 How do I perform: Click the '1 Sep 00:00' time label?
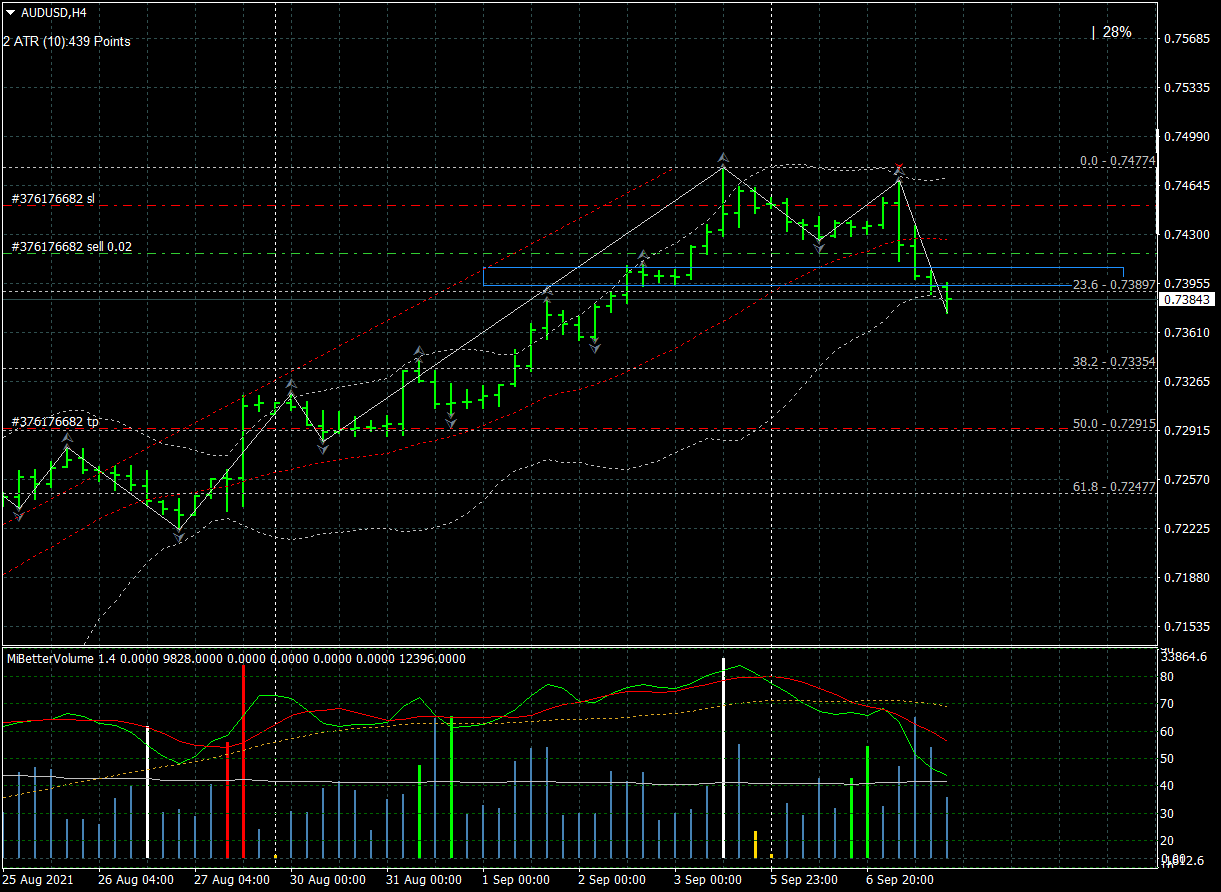[x=516, y=880]
